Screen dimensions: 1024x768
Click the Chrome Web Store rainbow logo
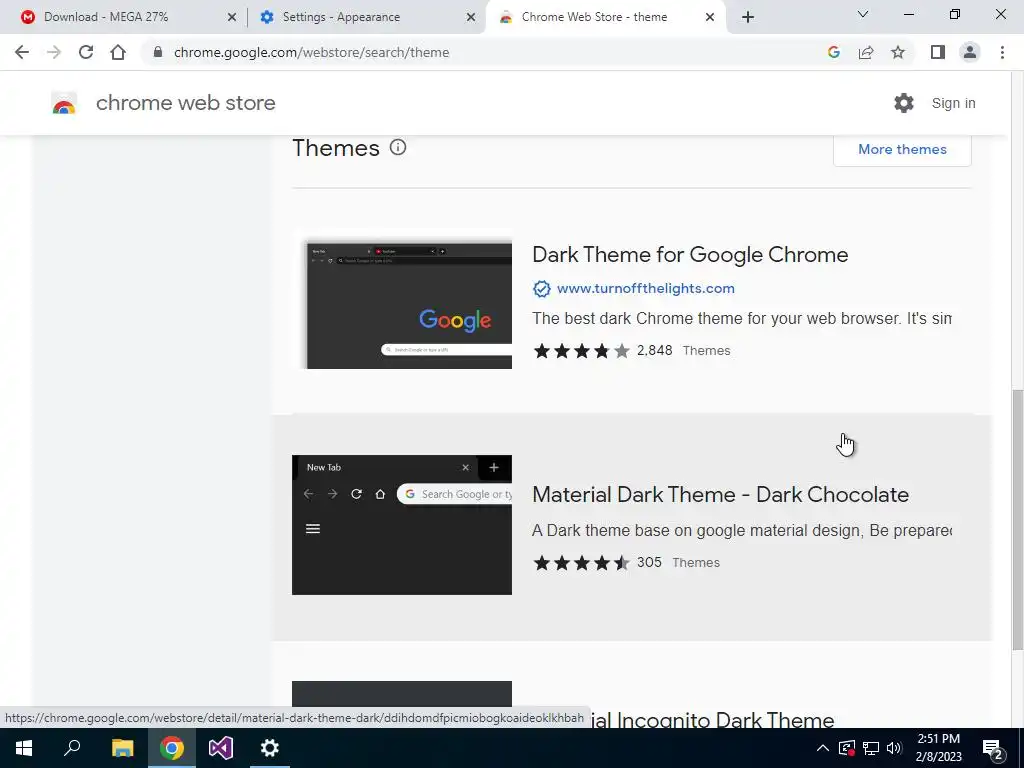[x=64, y=103]
